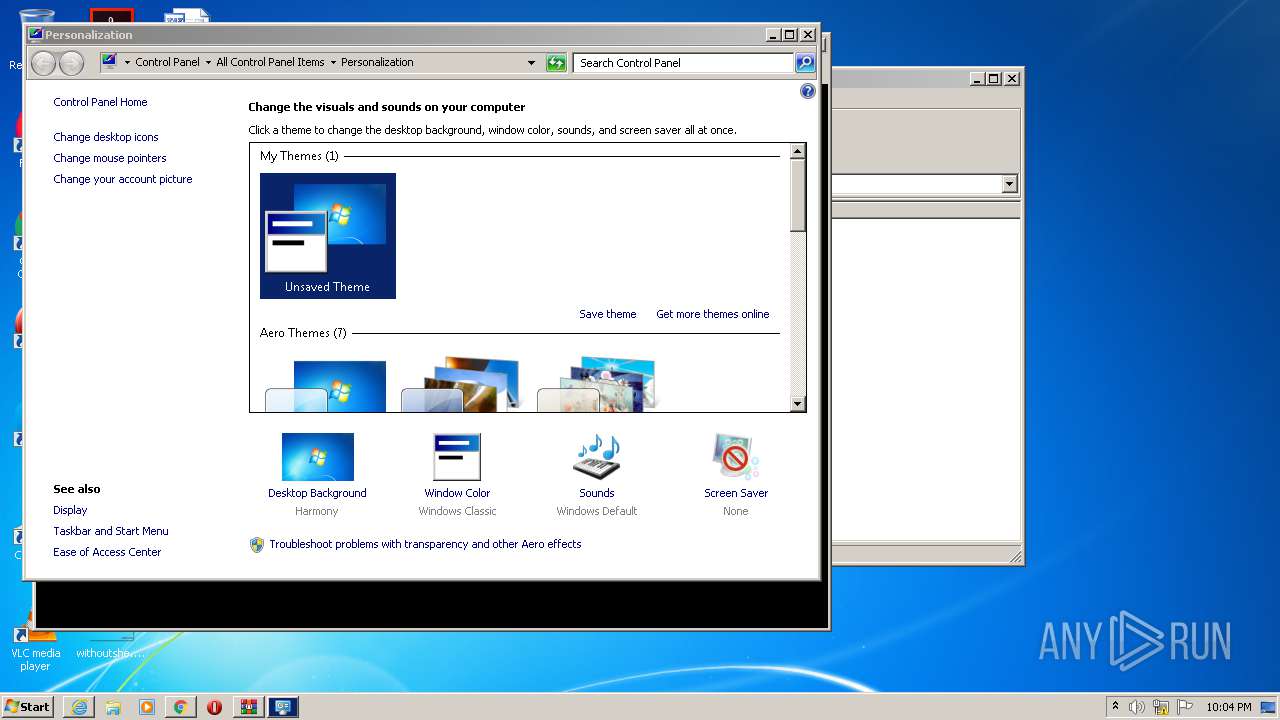Click Control Panel breadcrumb segment
Viewport: 1280px width, 720px height.
(168, 62)
